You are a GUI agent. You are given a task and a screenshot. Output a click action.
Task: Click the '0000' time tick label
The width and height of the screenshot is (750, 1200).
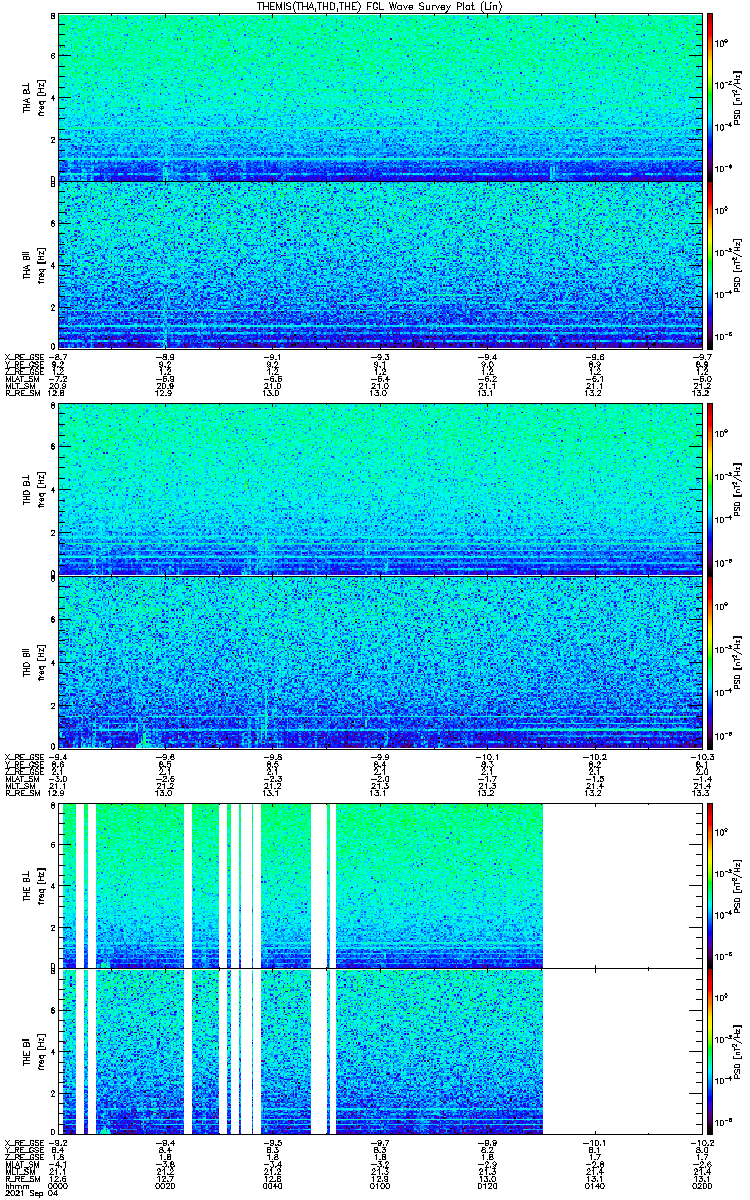[59, 1185]
